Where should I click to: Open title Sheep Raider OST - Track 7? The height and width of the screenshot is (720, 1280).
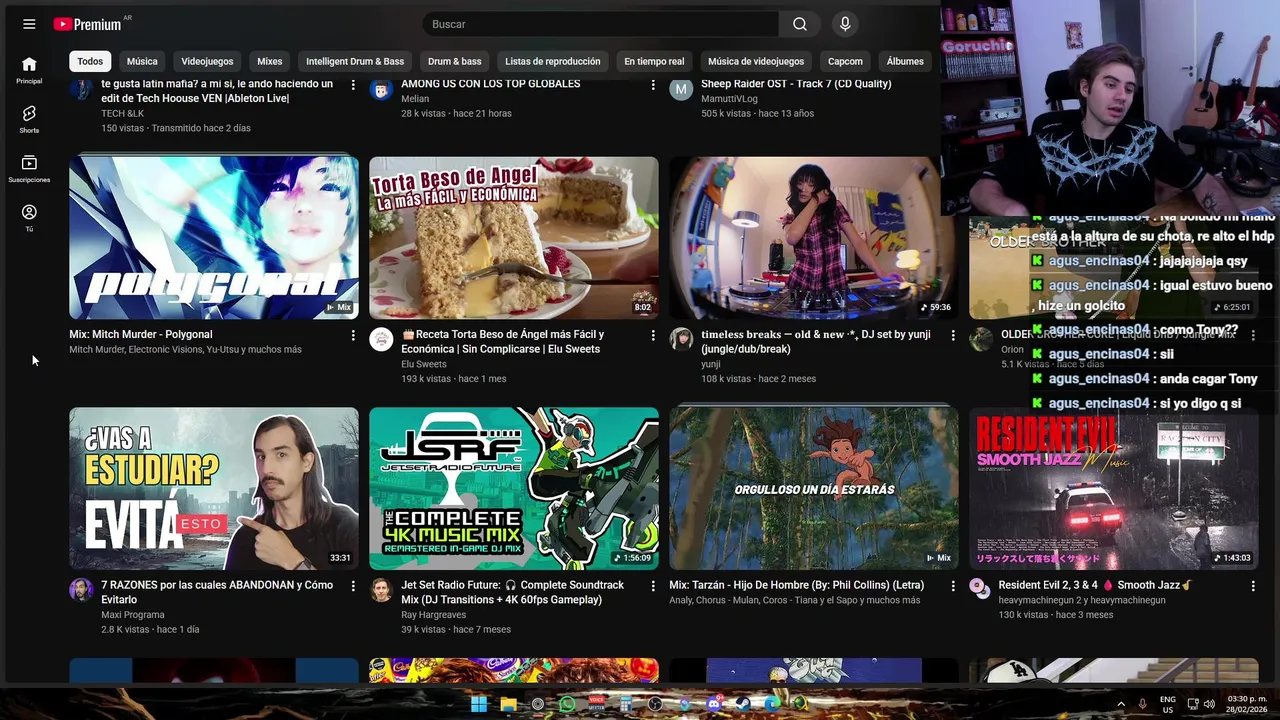796,84
